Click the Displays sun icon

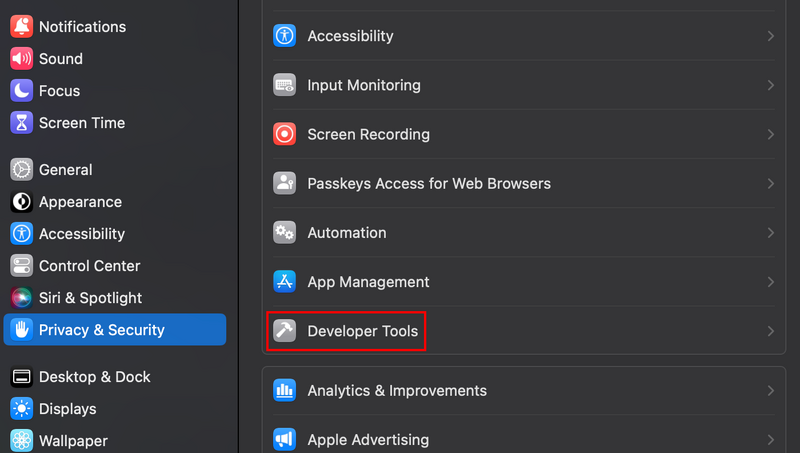(21, 409)
